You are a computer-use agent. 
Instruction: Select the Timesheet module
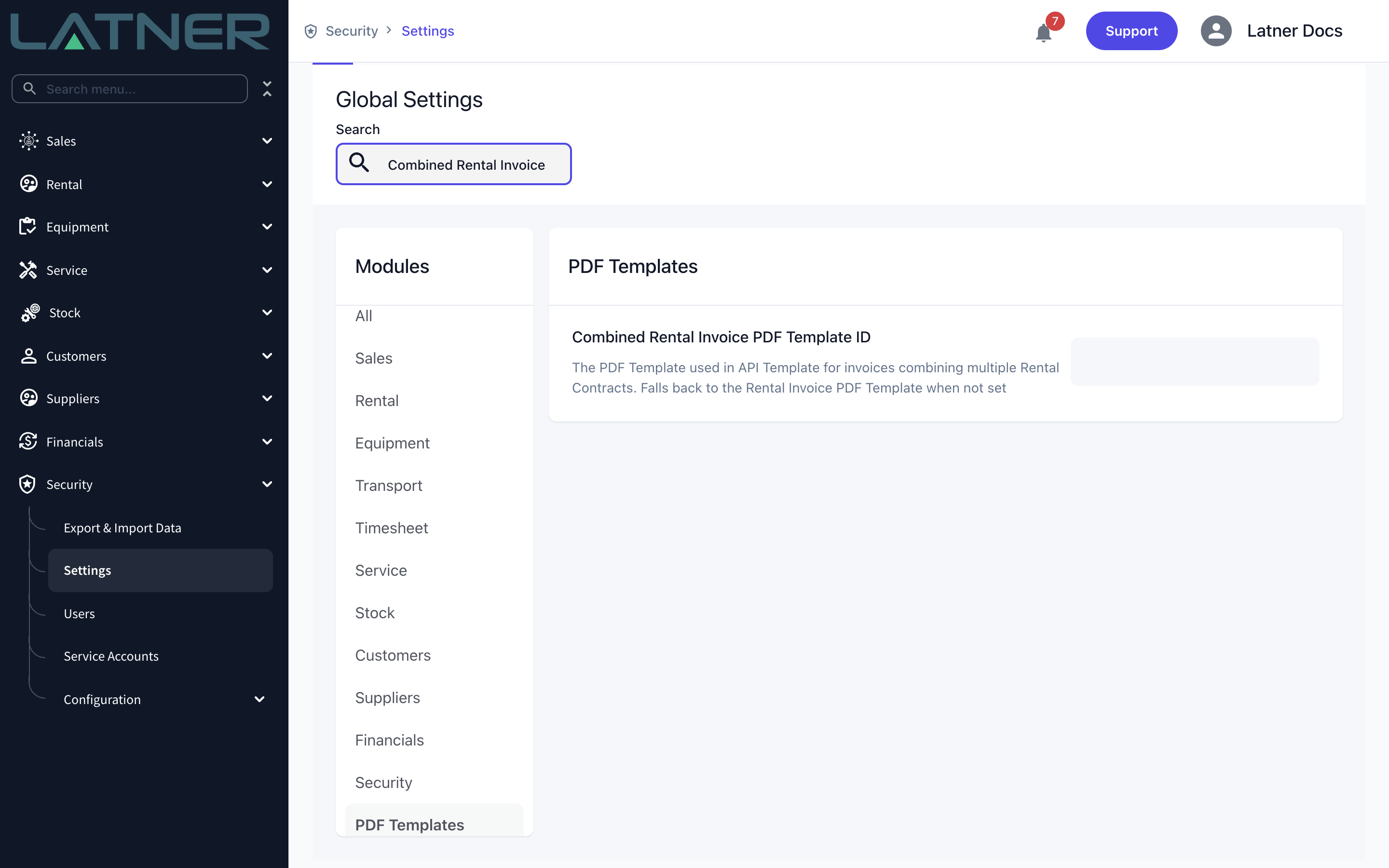[392, 528]
